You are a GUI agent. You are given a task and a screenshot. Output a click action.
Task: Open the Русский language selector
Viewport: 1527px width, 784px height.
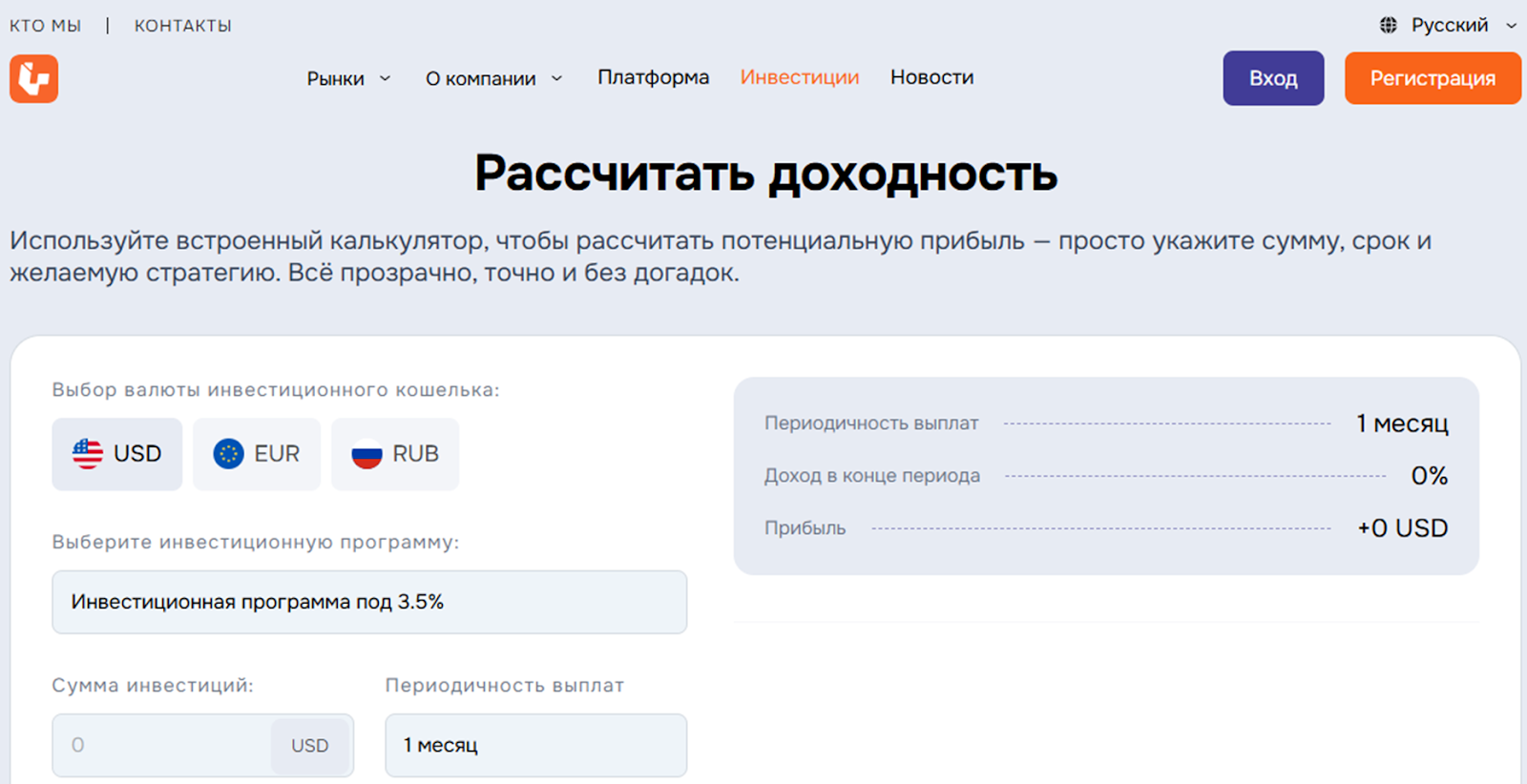(x=1449, y=25)
